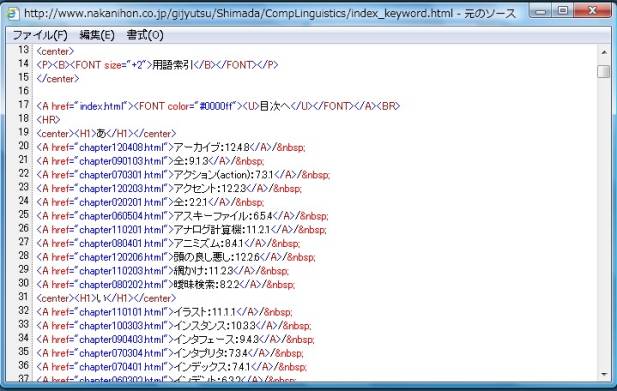The width and height of the screenshot is (617, 391).
Task: Click line number 13
Action: click(23, 50)
